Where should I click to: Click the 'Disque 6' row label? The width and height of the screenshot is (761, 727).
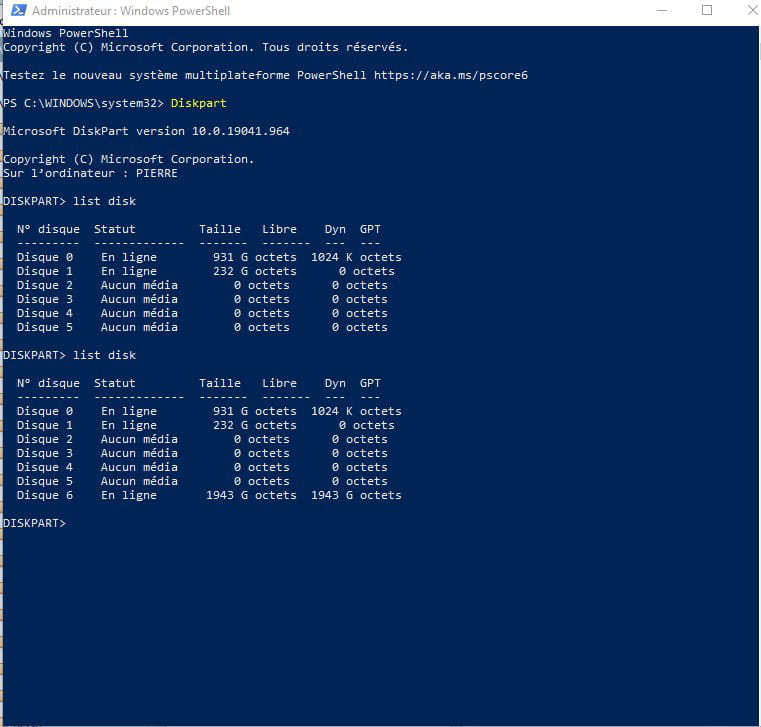44,495
